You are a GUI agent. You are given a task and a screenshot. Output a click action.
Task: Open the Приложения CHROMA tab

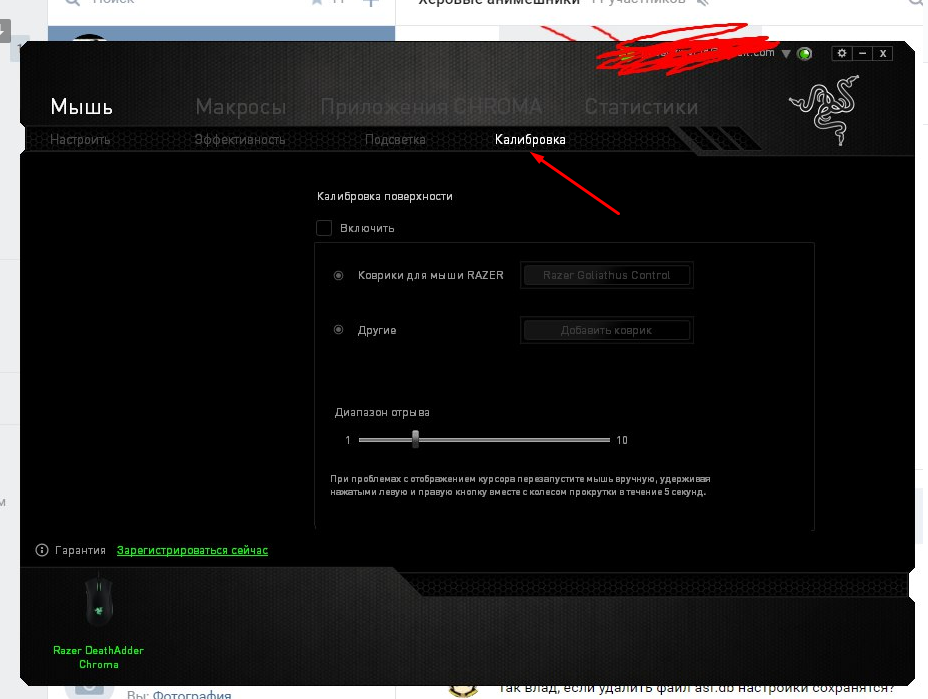tap(431, 107)
